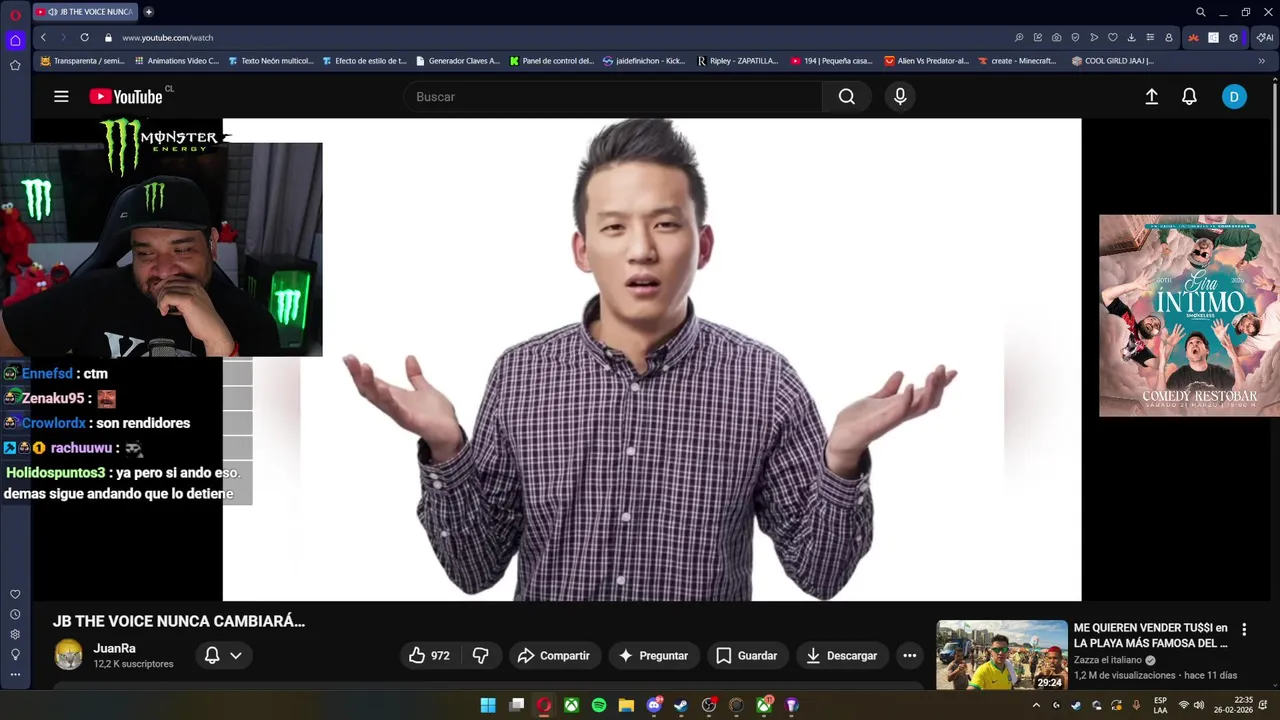Viewport: 1280px width, 720px height.
Task: Open Zazza el italiano channel text
Action: coord(1107,660)
